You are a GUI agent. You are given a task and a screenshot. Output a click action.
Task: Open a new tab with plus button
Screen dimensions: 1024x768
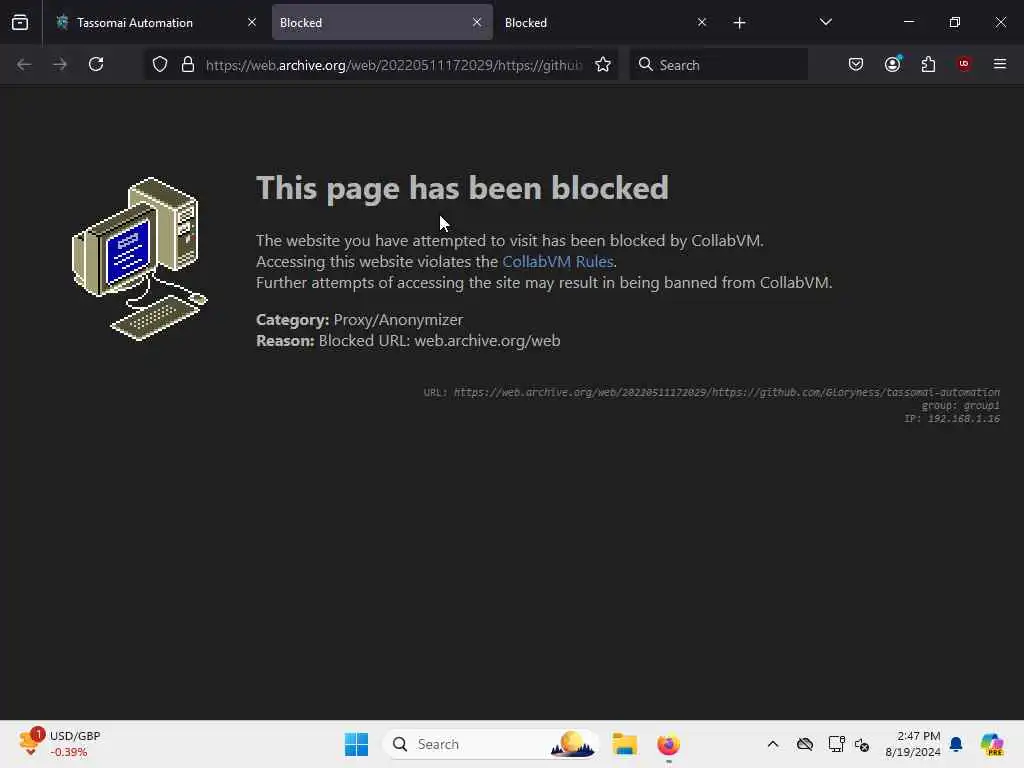point(739,23)
